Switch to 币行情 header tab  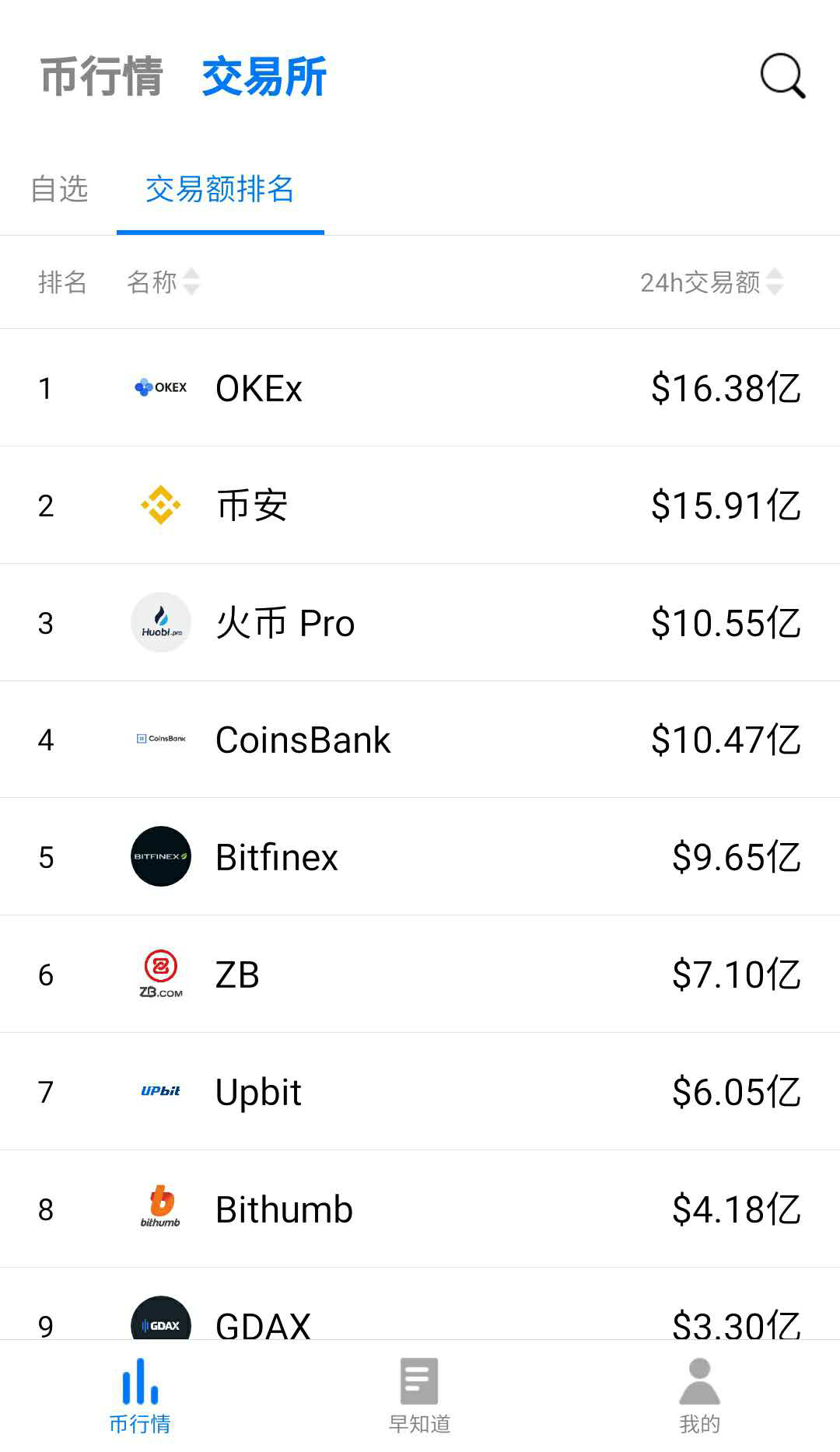pyautogui.click(x=101, y=76)
